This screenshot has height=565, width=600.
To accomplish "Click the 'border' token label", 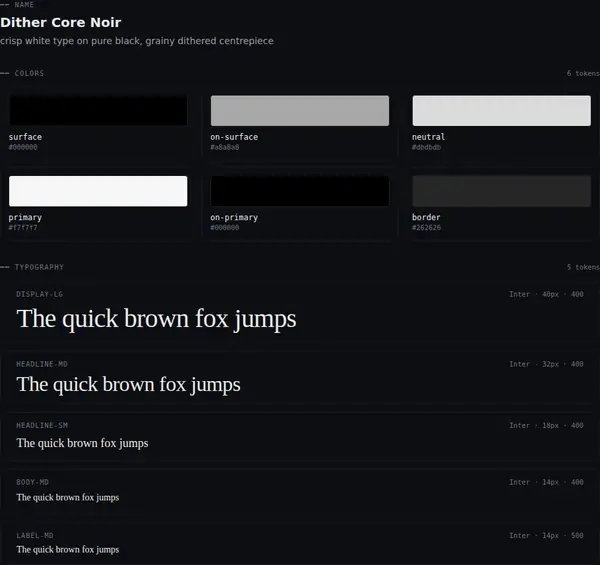I will click(426, 217).
